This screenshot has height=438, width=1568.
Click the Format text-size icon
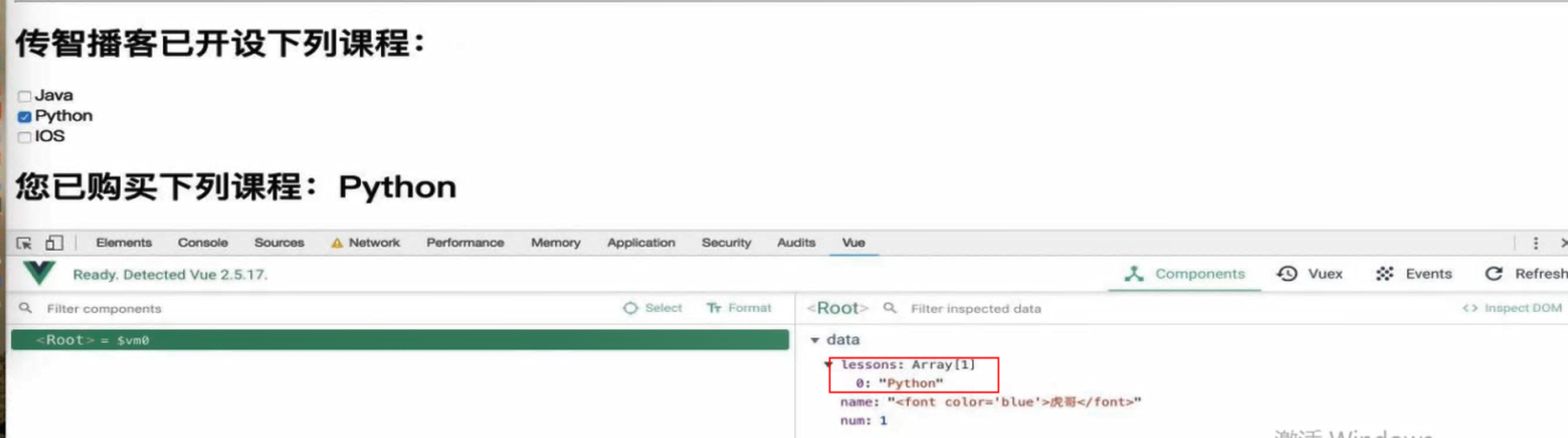click(714, 308)
